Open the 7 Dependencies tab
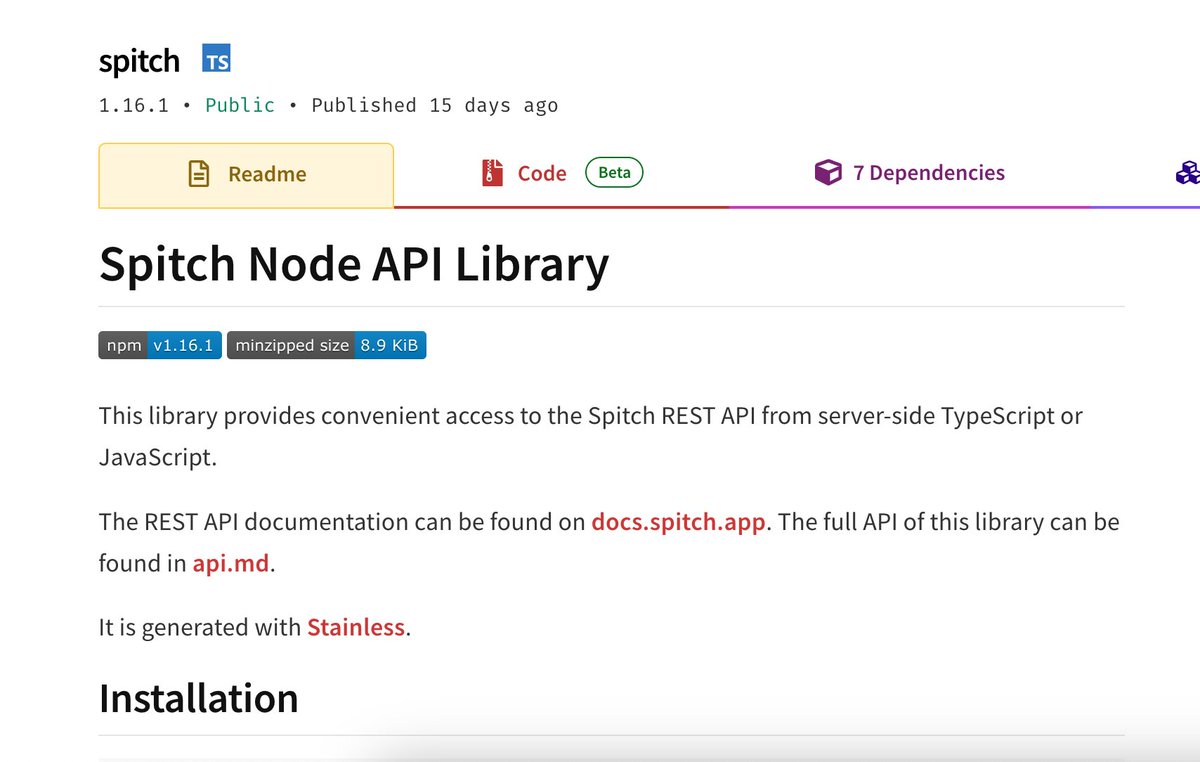The image size is (1200, 762). coord(909,173)
